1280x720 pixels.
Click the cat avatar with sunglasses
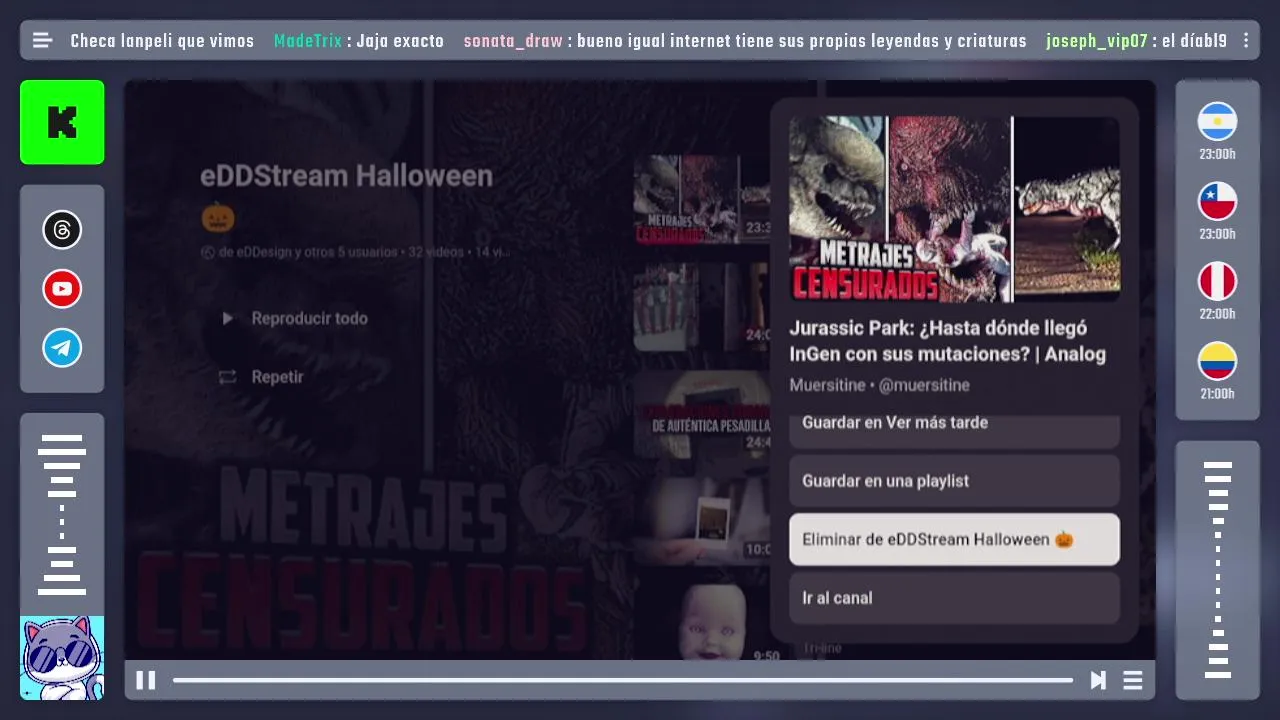click(62, 657)
